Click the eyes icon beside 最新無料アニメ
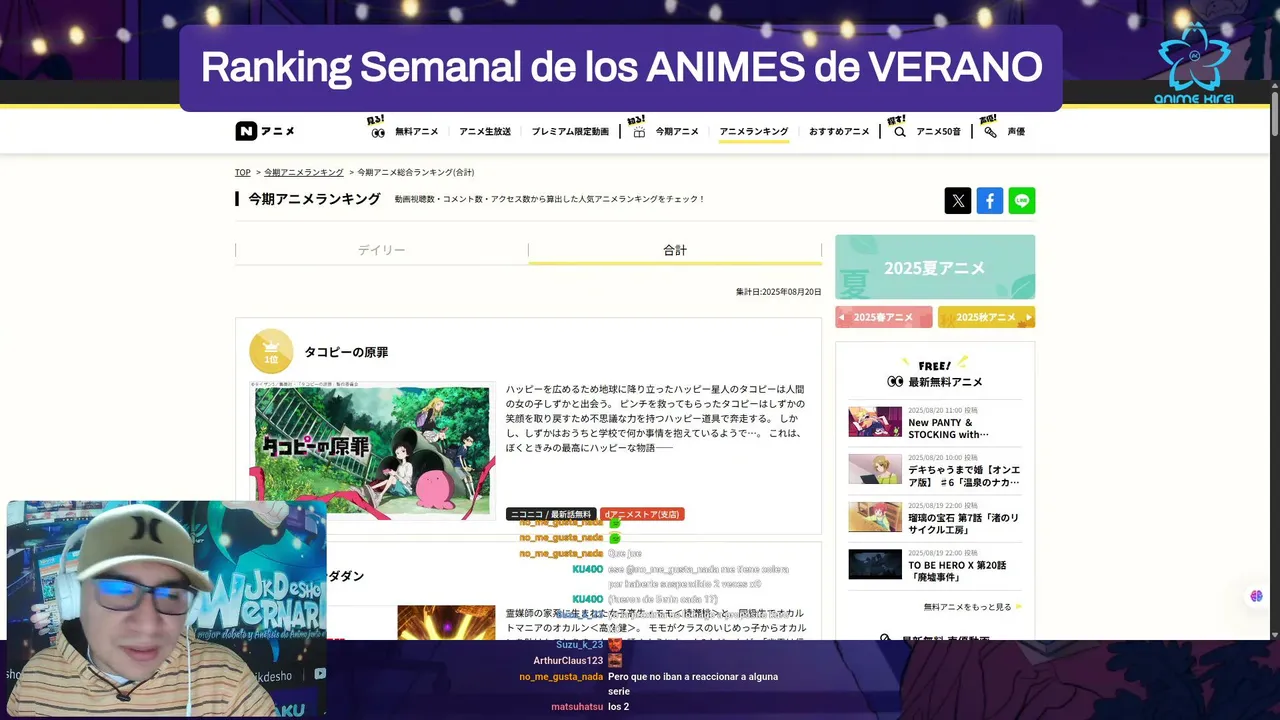Image resolution: width=1280 pixels, height=720 pixels. [895, 382]
